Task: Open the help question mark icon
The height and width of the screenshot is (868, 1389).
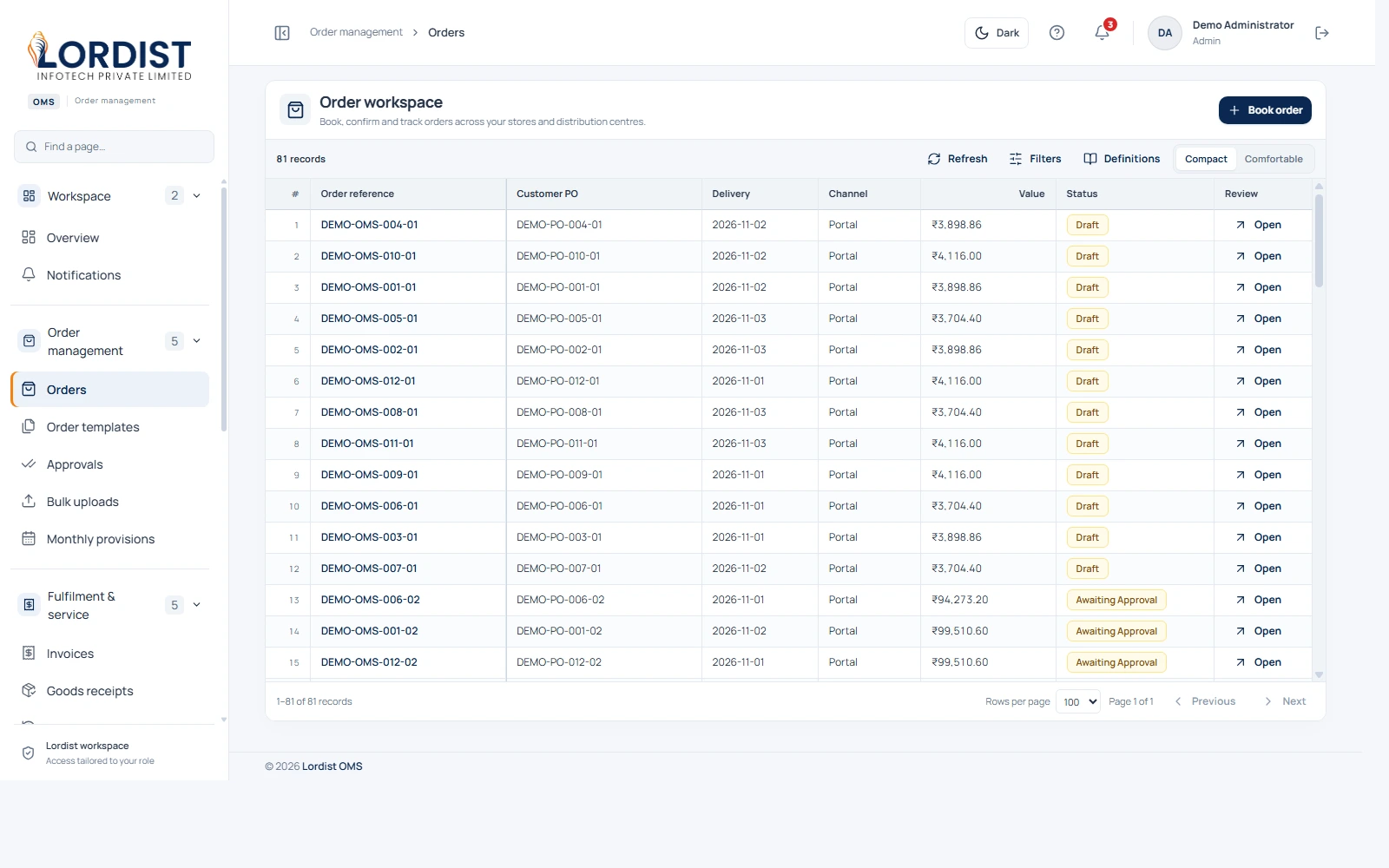Action: tap(1057, 33)
